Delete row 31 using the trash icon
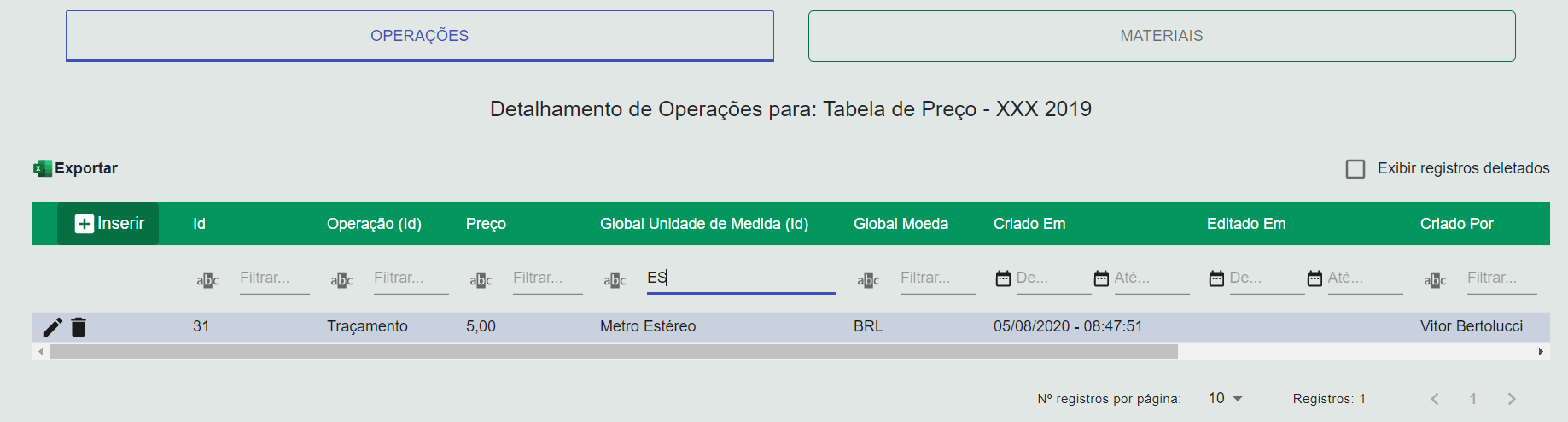 [x=79, y=327]
